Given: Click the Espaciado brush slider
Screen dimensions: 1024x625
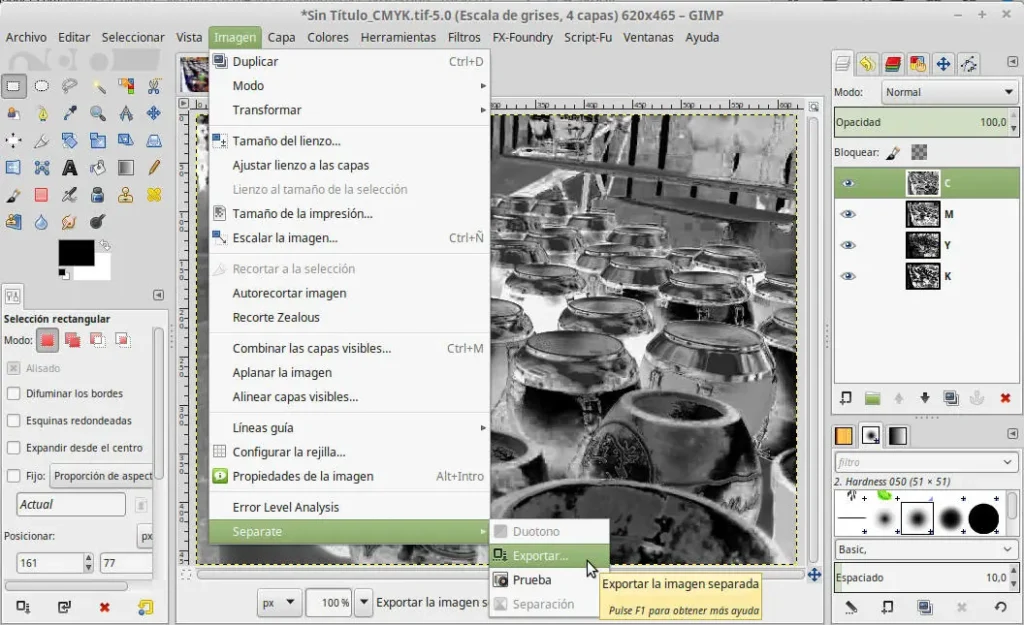Looking at the screenshot, I should coord(921,578).
